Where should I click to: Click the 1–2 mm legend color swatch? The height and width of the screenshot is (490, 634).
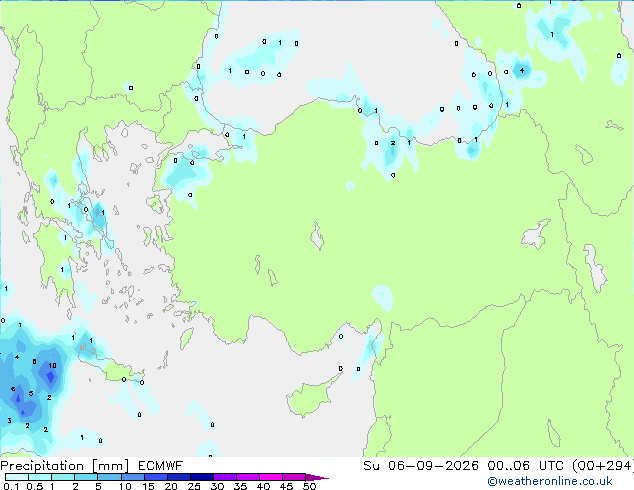coord(63,477)
